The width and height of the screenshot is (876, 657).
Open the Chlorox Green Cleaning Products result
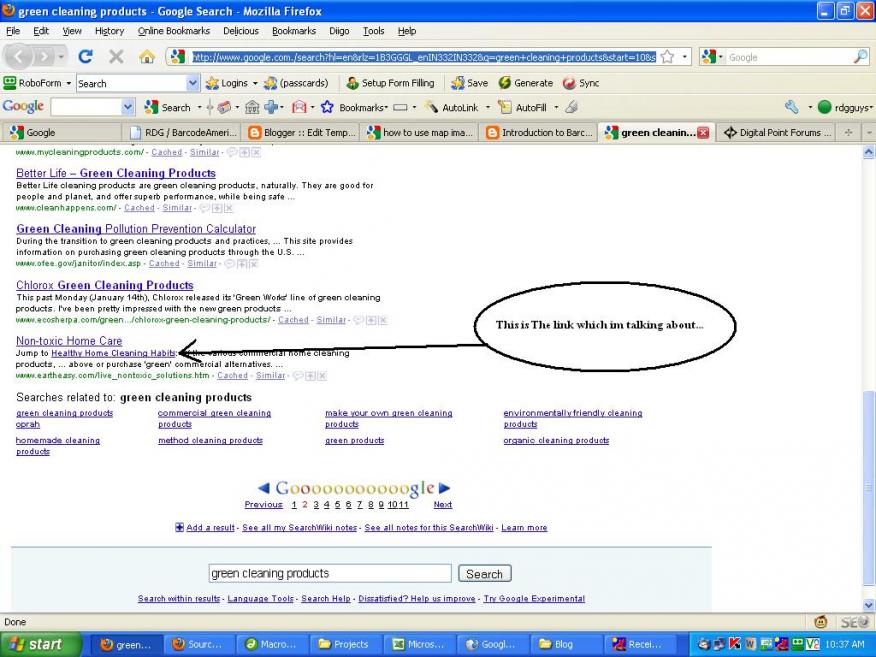pyautogui.click(x=104, y=285)
